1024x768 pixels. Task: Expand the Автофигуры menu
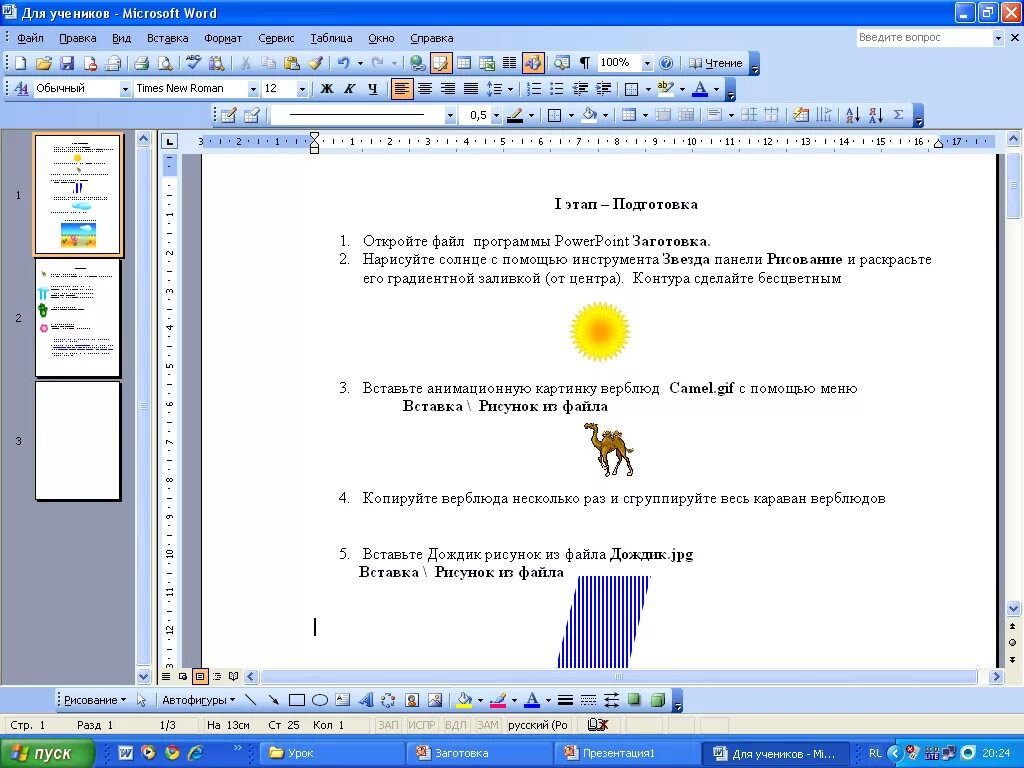click(199, 700)
